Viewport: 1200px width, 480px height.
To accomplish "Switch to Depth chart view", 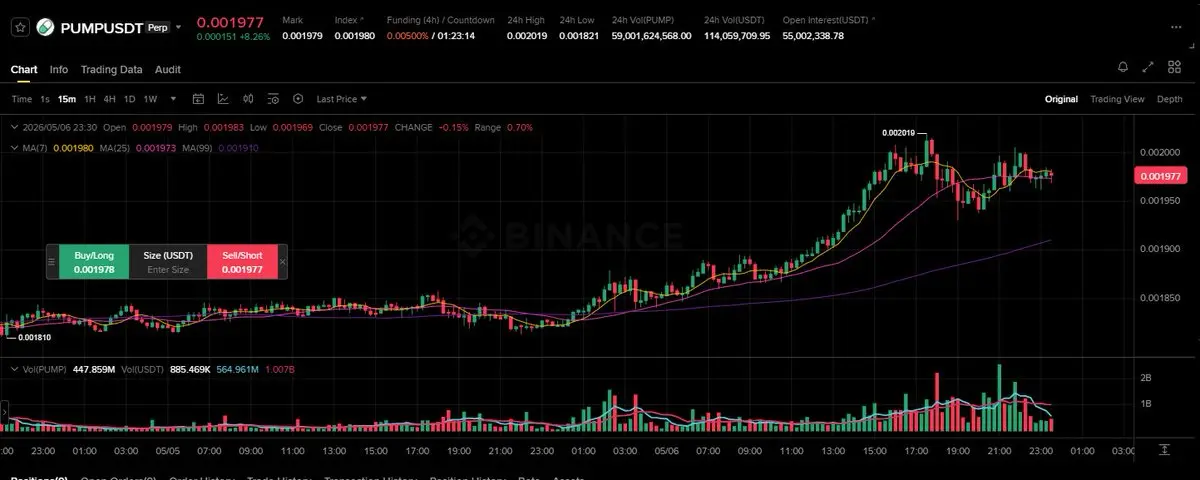I will coord(1169,99).
